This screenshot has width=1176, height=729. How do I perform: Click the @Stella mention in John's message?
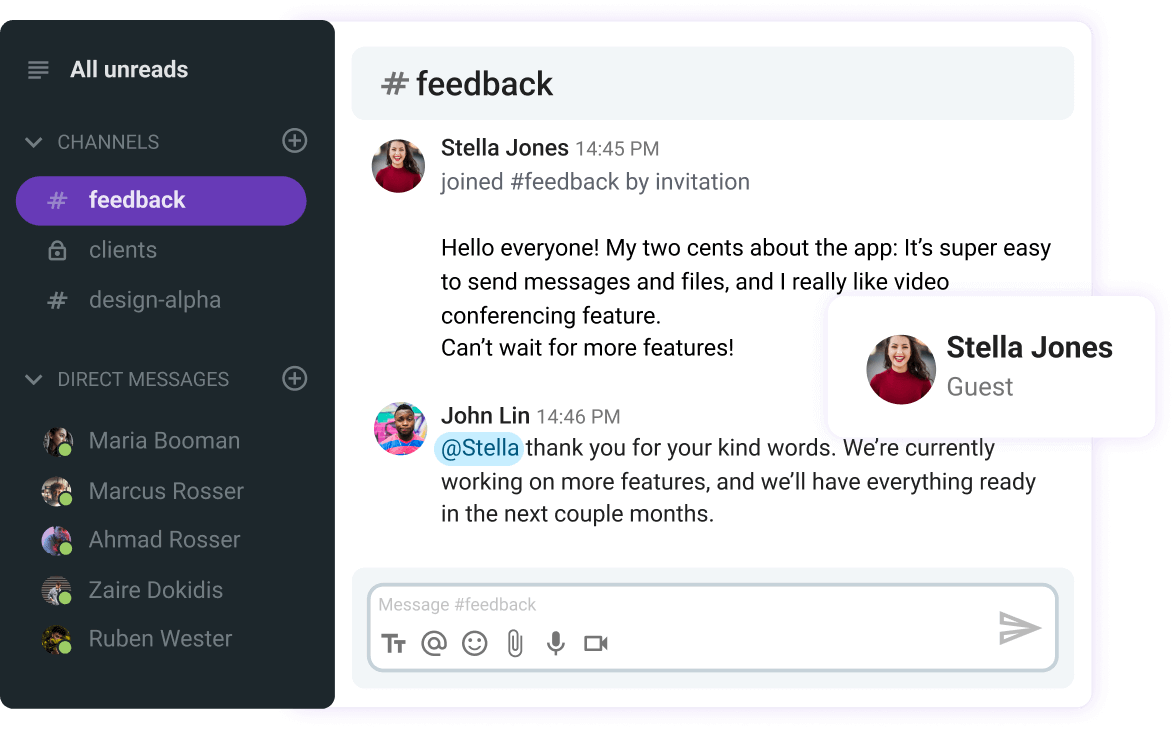(479, 448)
